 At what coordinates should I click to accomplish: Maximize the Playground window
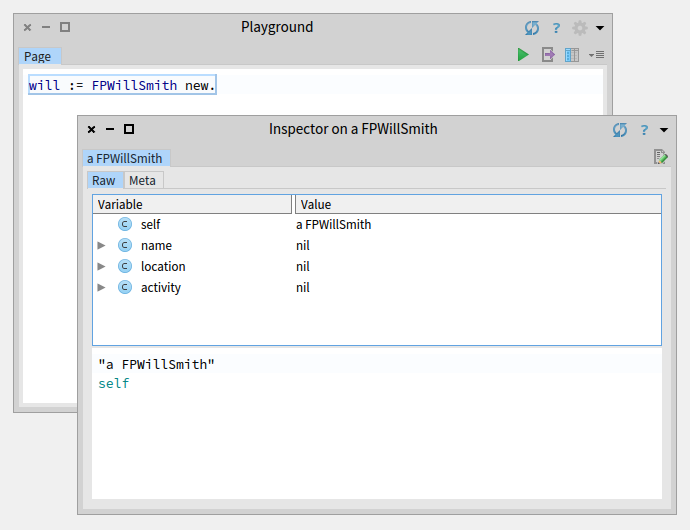pos(65,27)
